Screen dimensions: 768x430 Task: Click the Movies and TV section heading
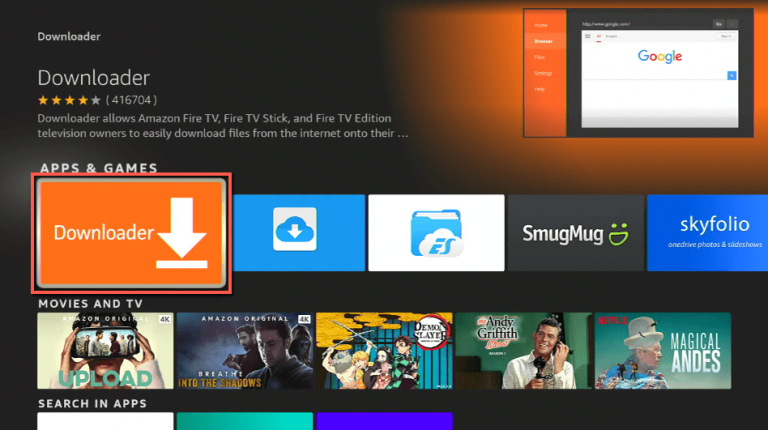[91, 304]
